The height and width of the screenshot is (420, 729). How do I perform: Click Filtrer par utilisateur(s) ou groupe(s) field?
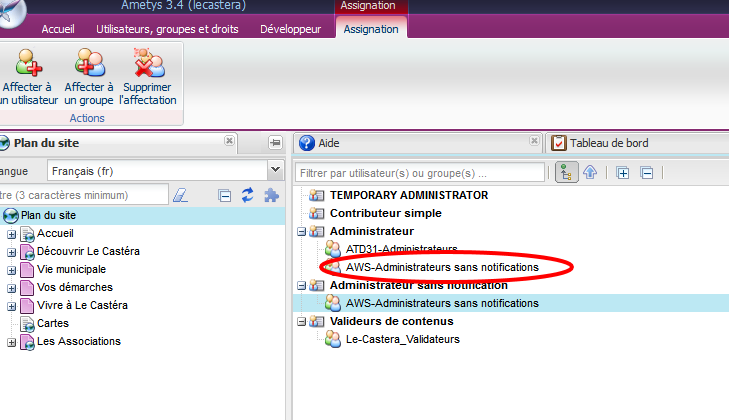[x=420, y=173]
